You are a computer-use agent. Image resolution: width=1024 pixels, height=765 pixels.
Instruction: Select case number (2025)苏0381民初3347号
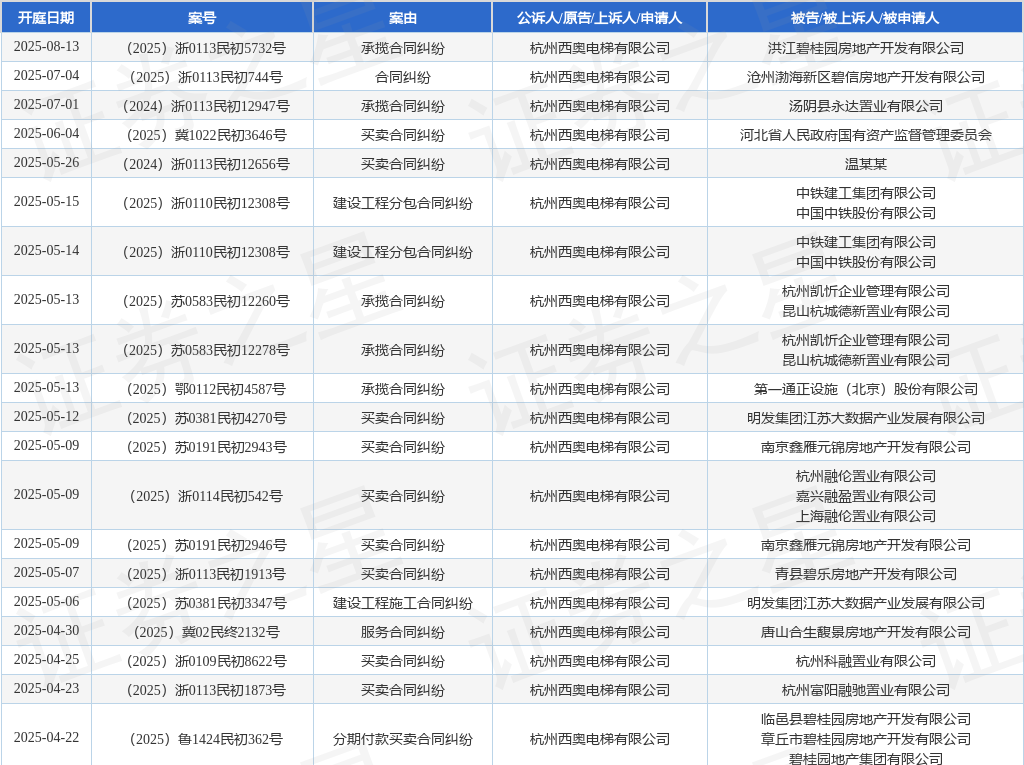tap(206, 603)
